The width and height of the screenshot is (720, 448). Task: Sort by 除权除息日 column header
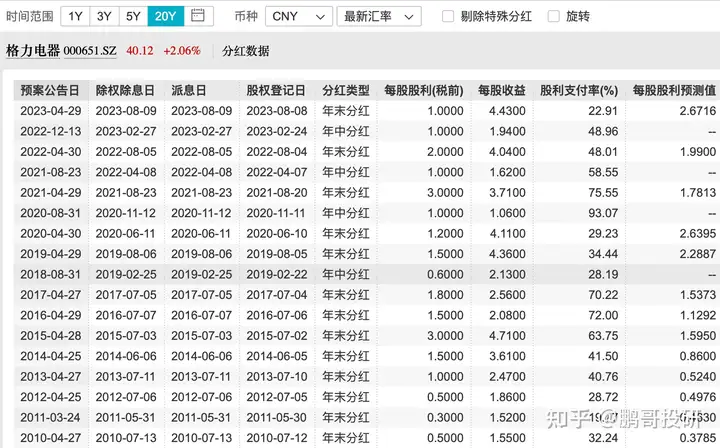click(125, 90)
